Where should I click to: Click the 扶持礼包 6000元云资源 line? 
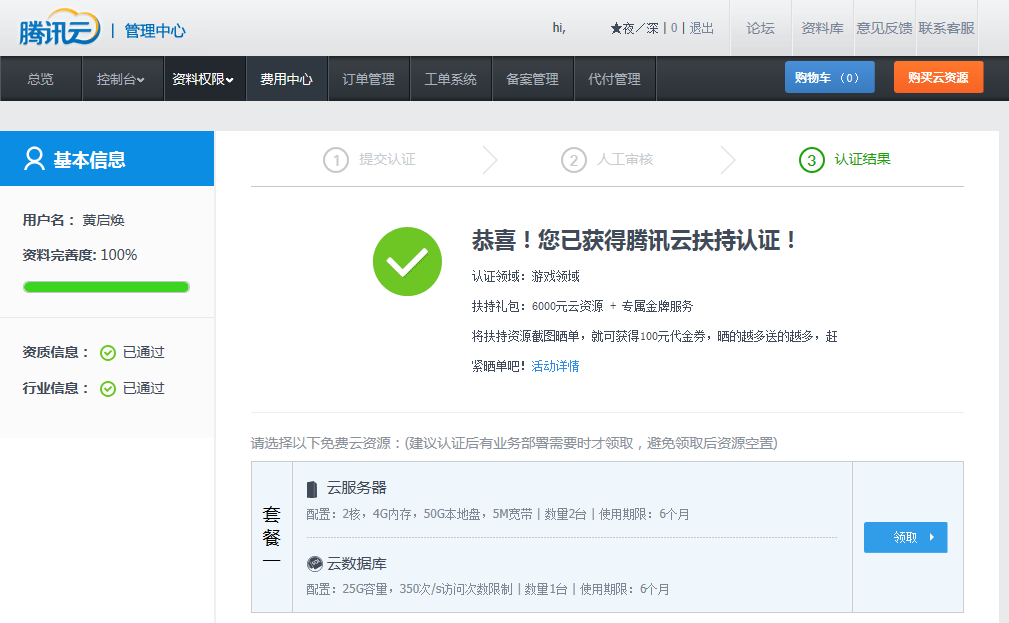[582, 306]
